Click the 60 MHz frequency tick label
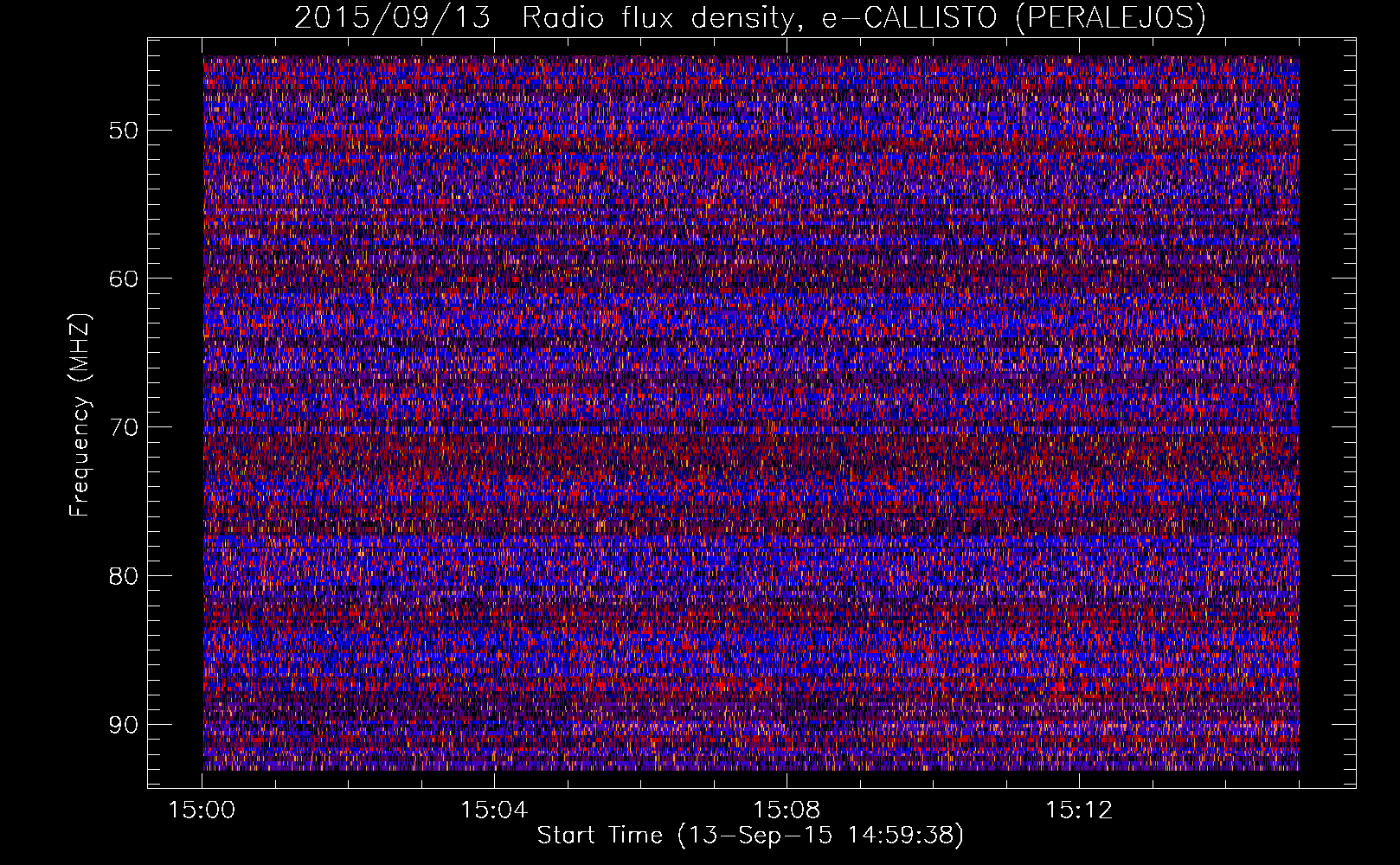The image size is (1400, 865). (x=123, y=279)
